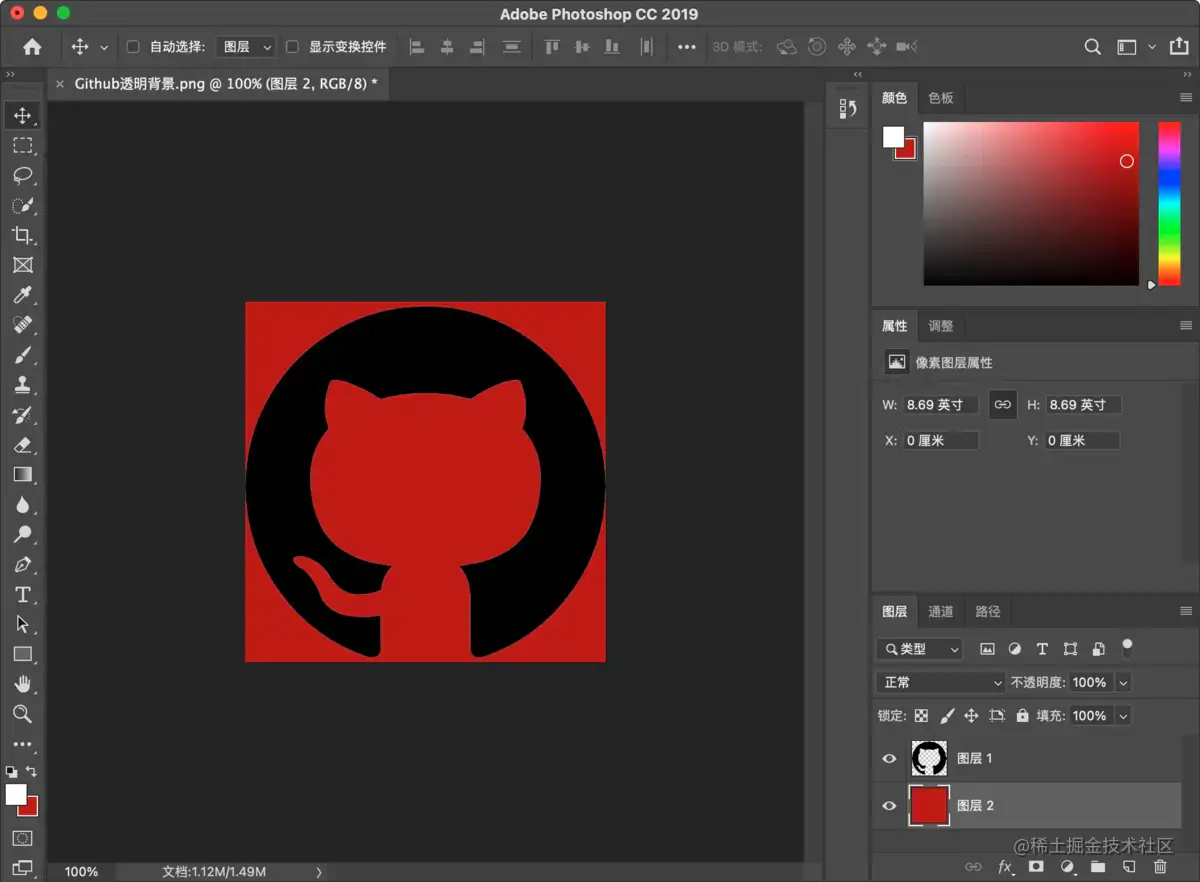The height and width of the screenshot is (882, 1200).
Task: Open the 图层 auto-select target dropdown
Action: pyautogui.click(x=246, y=47)
